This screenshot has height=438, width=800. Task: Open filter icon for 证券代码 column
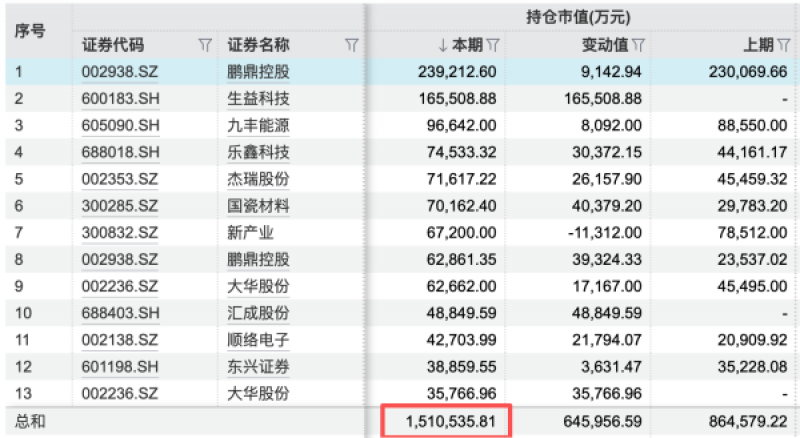click(205, 45)
